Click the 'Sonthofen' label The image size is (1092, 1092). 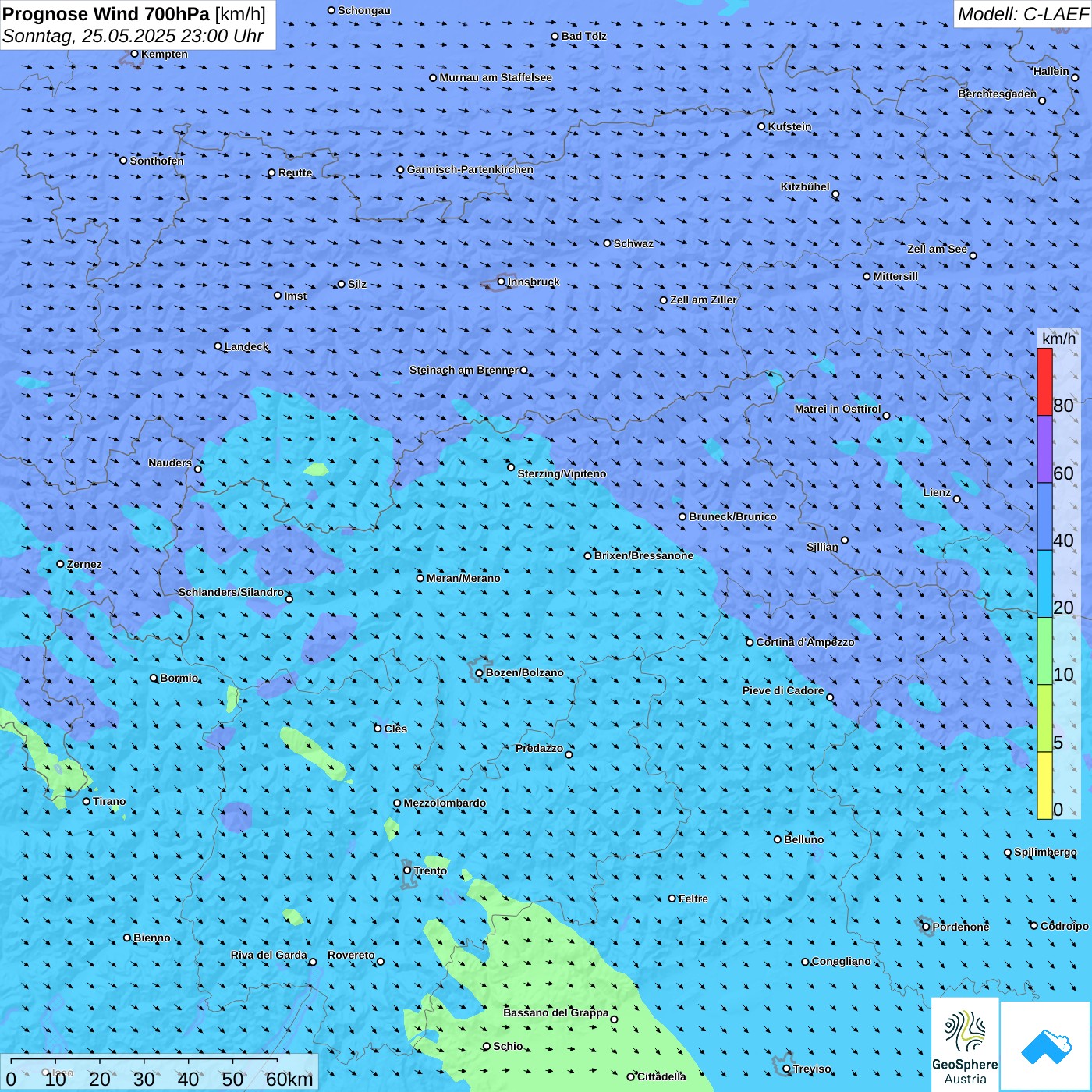coord(158,161)
